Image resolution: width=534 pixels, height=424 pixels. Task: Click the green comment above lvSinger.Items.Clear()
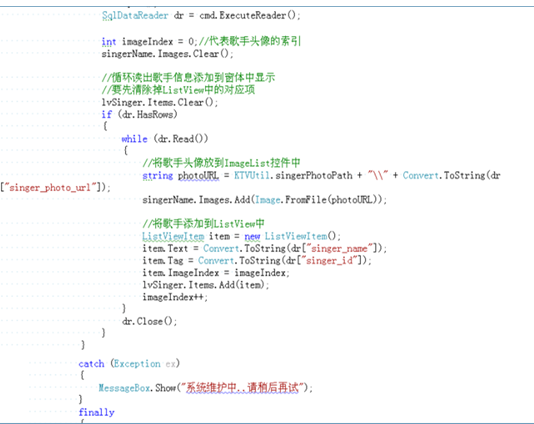[178, 90]
